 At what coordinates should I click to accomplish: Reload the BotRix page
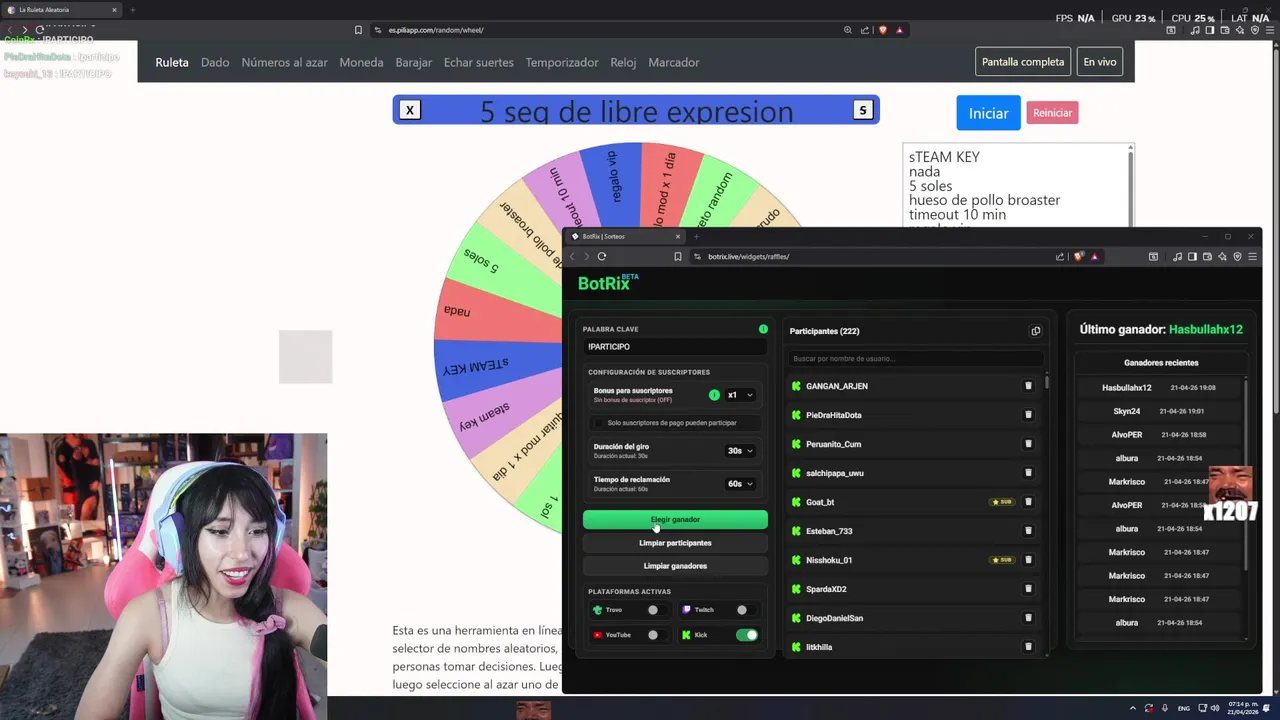coord(602,256)
